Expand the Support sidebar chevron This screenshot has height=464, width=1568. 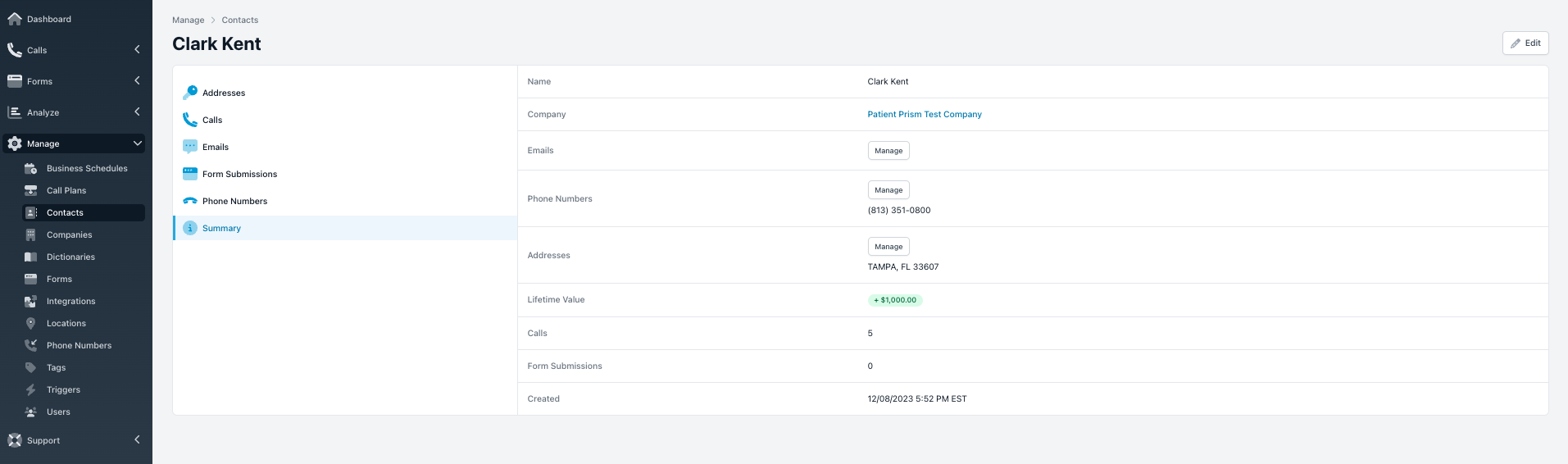tap(137, 439)
